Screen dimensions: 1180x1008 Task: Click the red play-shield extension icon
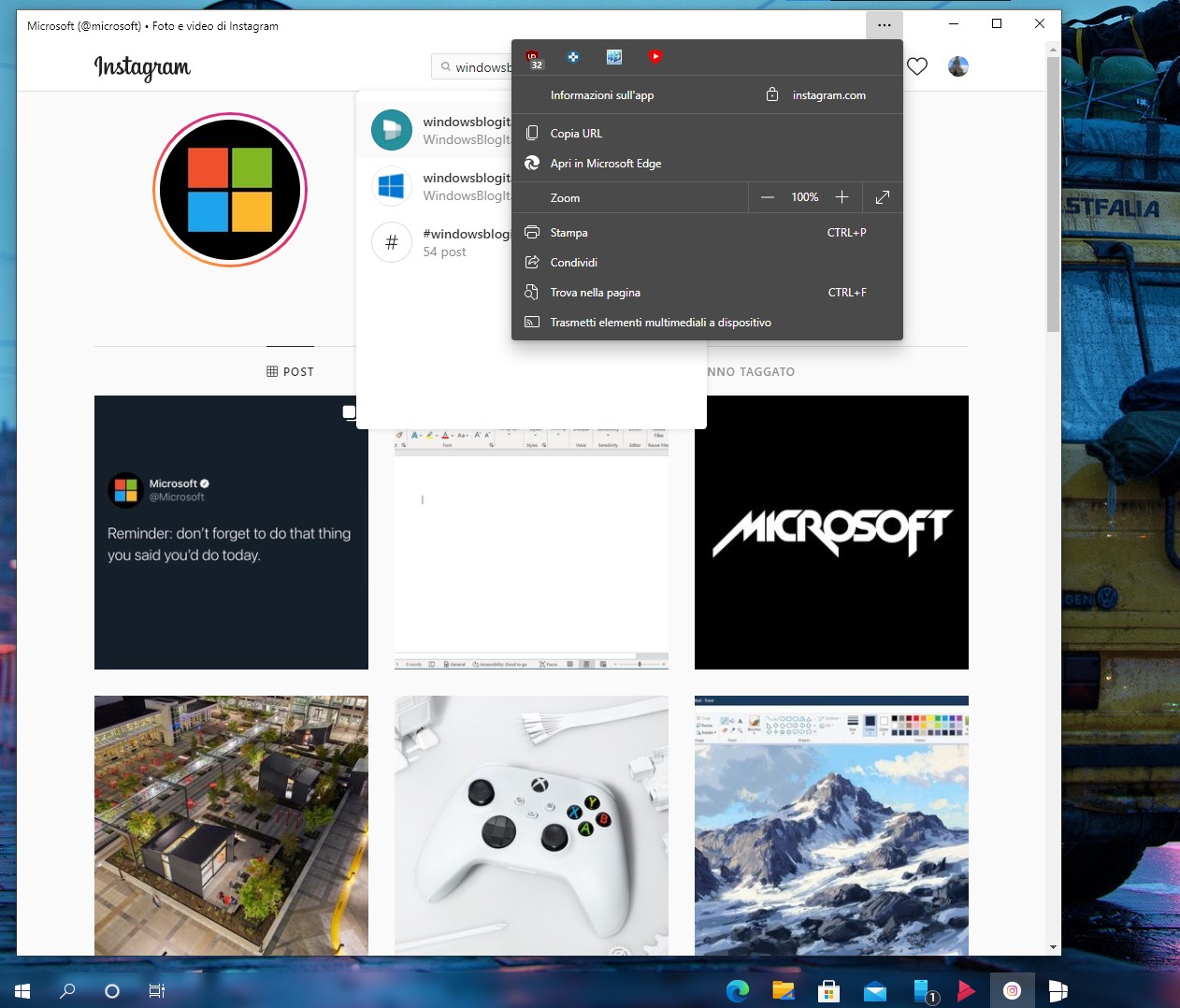655,57
